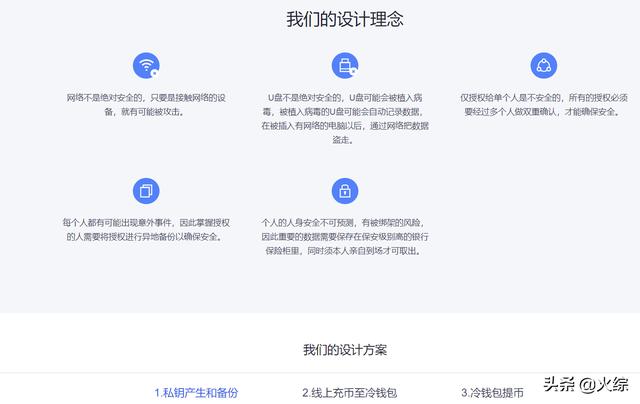Click text starting 网络不是绝对安全的
640x404 pixels.
coord(146,104)
